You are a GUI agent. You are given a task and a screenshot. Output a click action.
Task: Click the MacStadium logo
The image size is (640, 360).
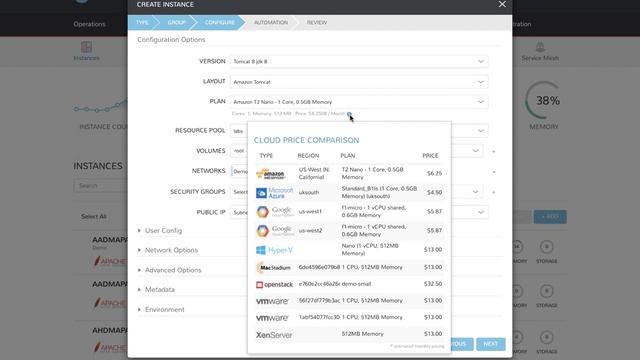click(273, 268)
